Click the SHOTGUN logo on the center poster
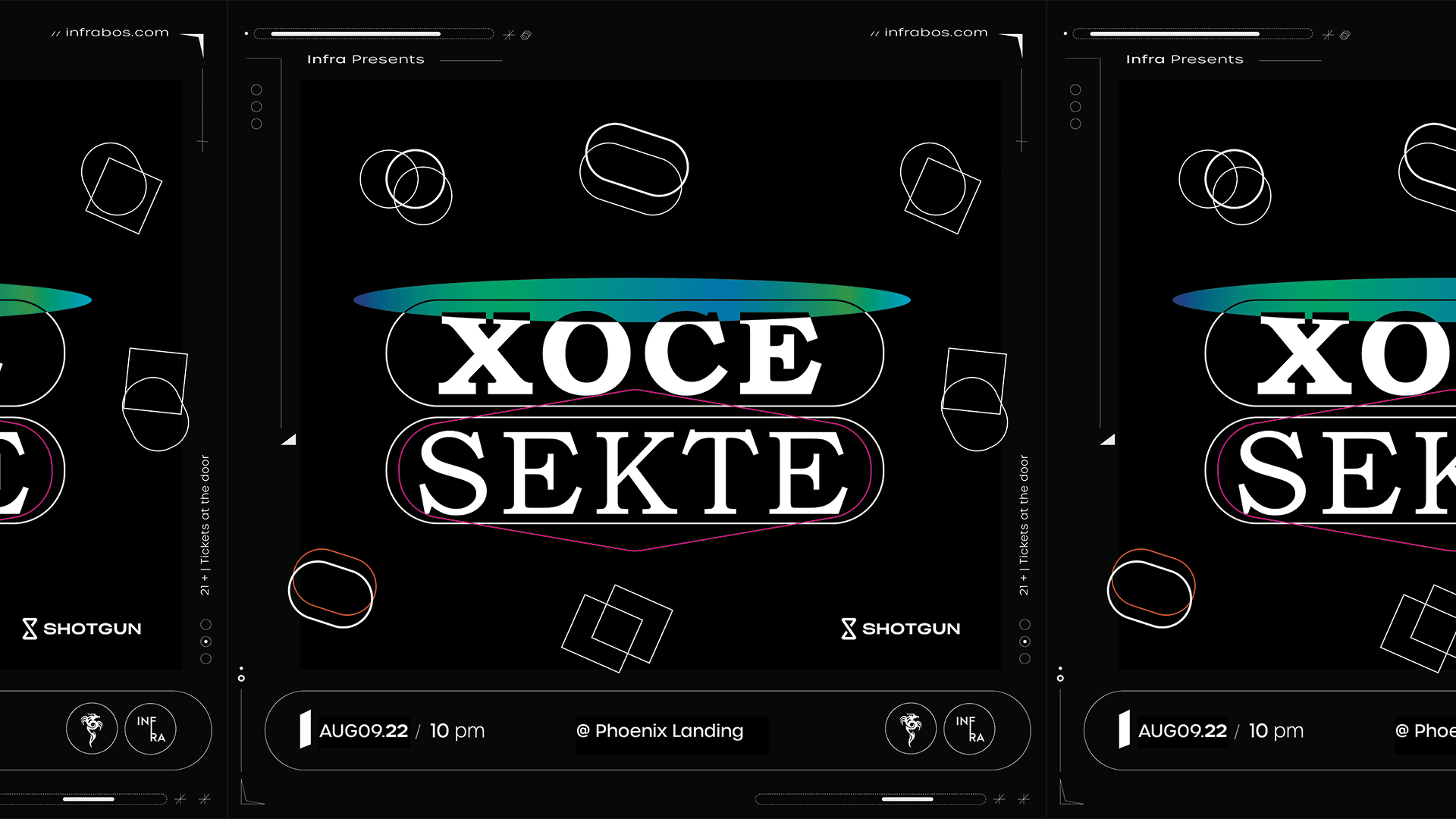The image size is (1456, 819). pyautogui.click(x=901, y=629)
